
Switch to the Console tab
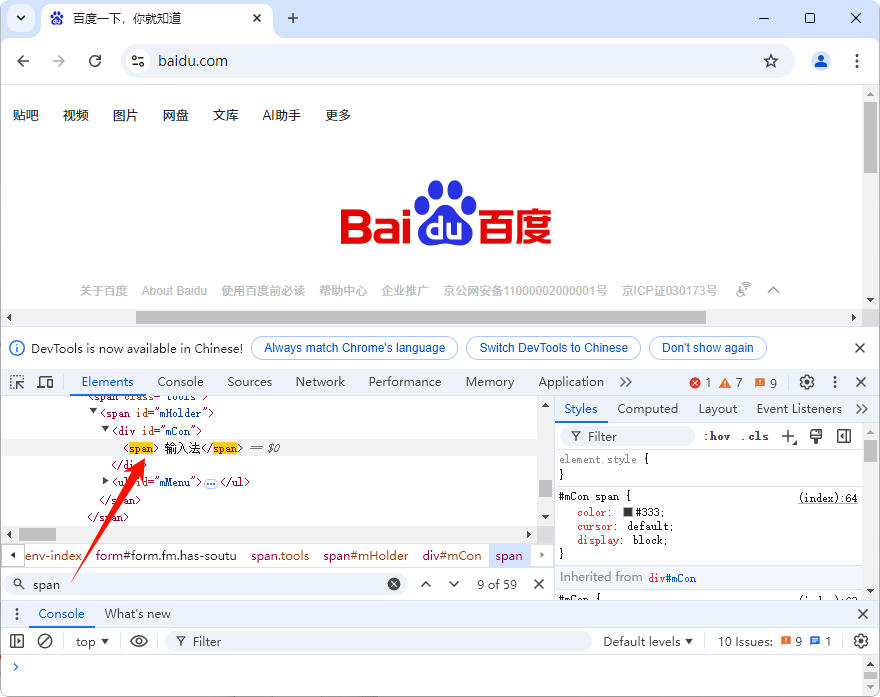[x=180, y=382]
